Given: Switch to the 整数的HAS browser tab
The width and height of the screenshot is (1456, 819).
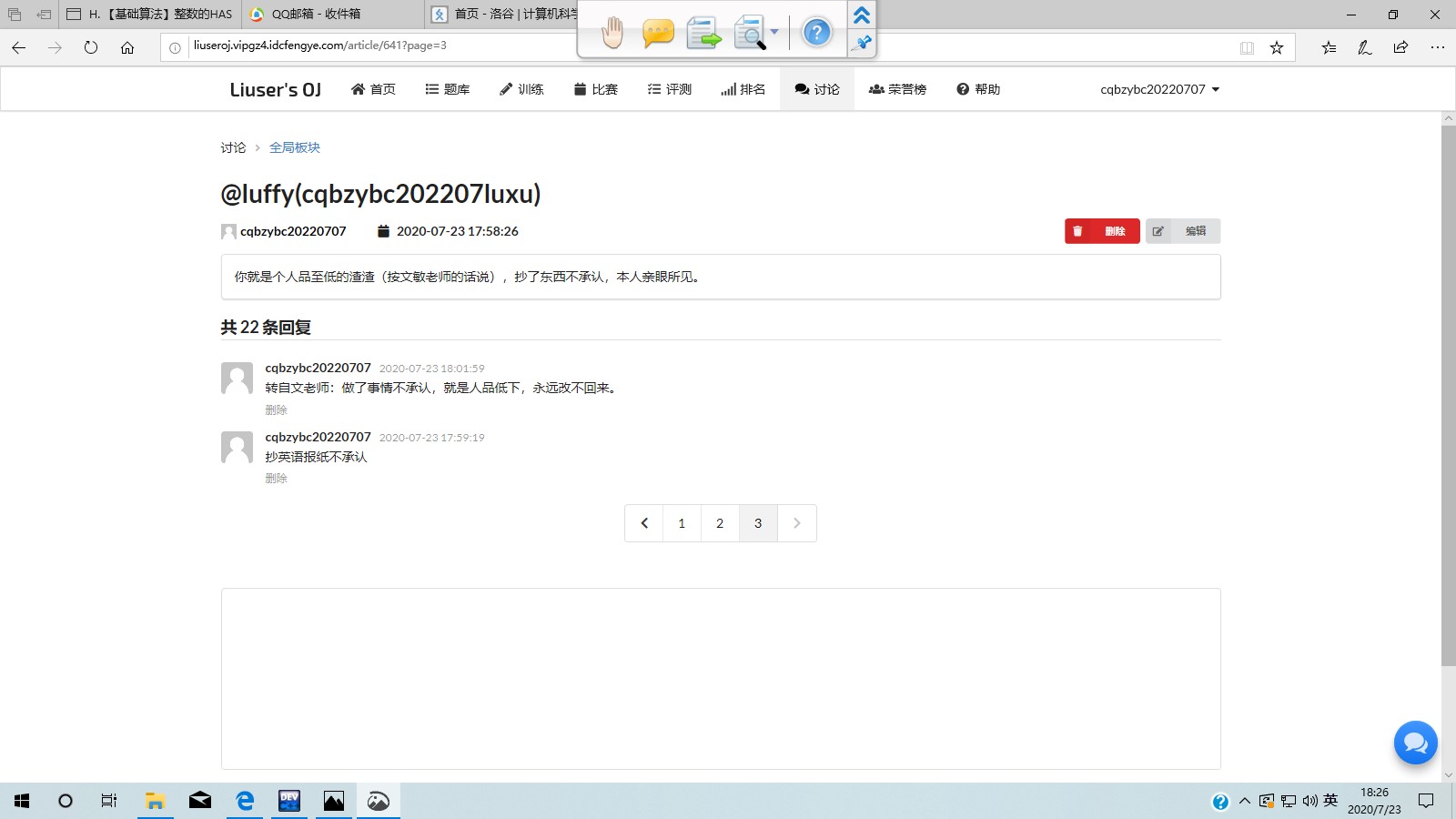Looking at the screenshot, I should (150, 14).
